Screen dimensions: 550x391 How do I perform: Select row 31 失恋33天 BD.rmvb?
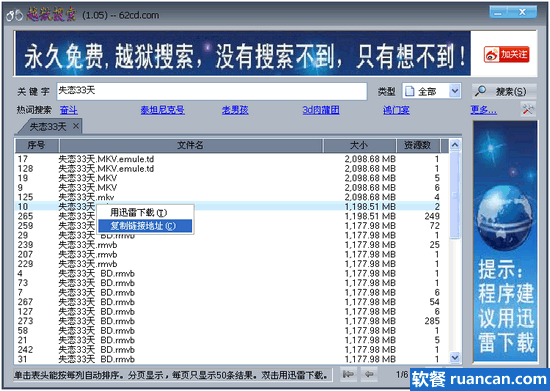click(x=232, y=359)
